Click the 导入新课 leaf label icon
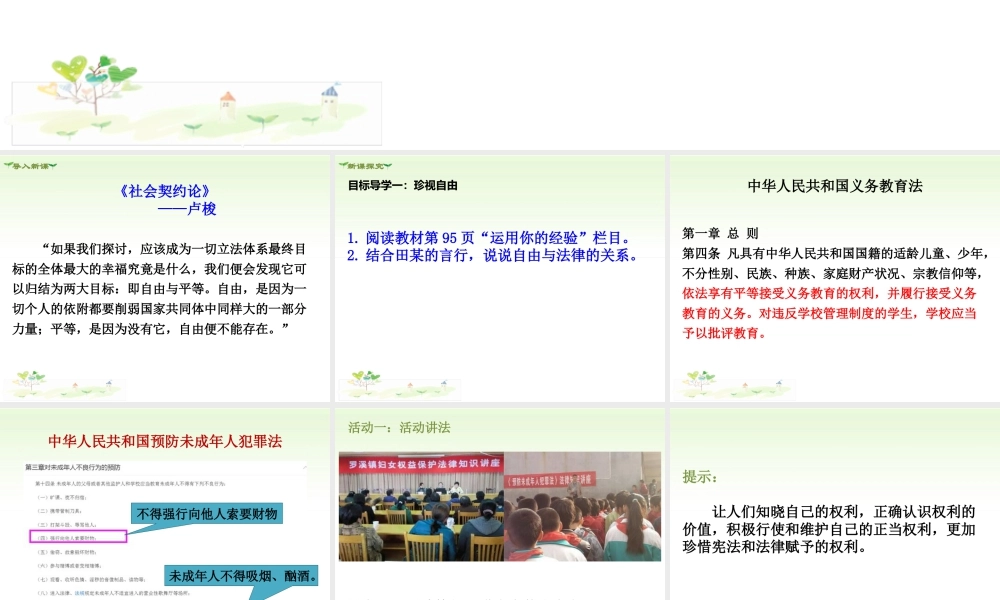The height and width of the screenshot is (600, 1000). [x=30, y=165]
